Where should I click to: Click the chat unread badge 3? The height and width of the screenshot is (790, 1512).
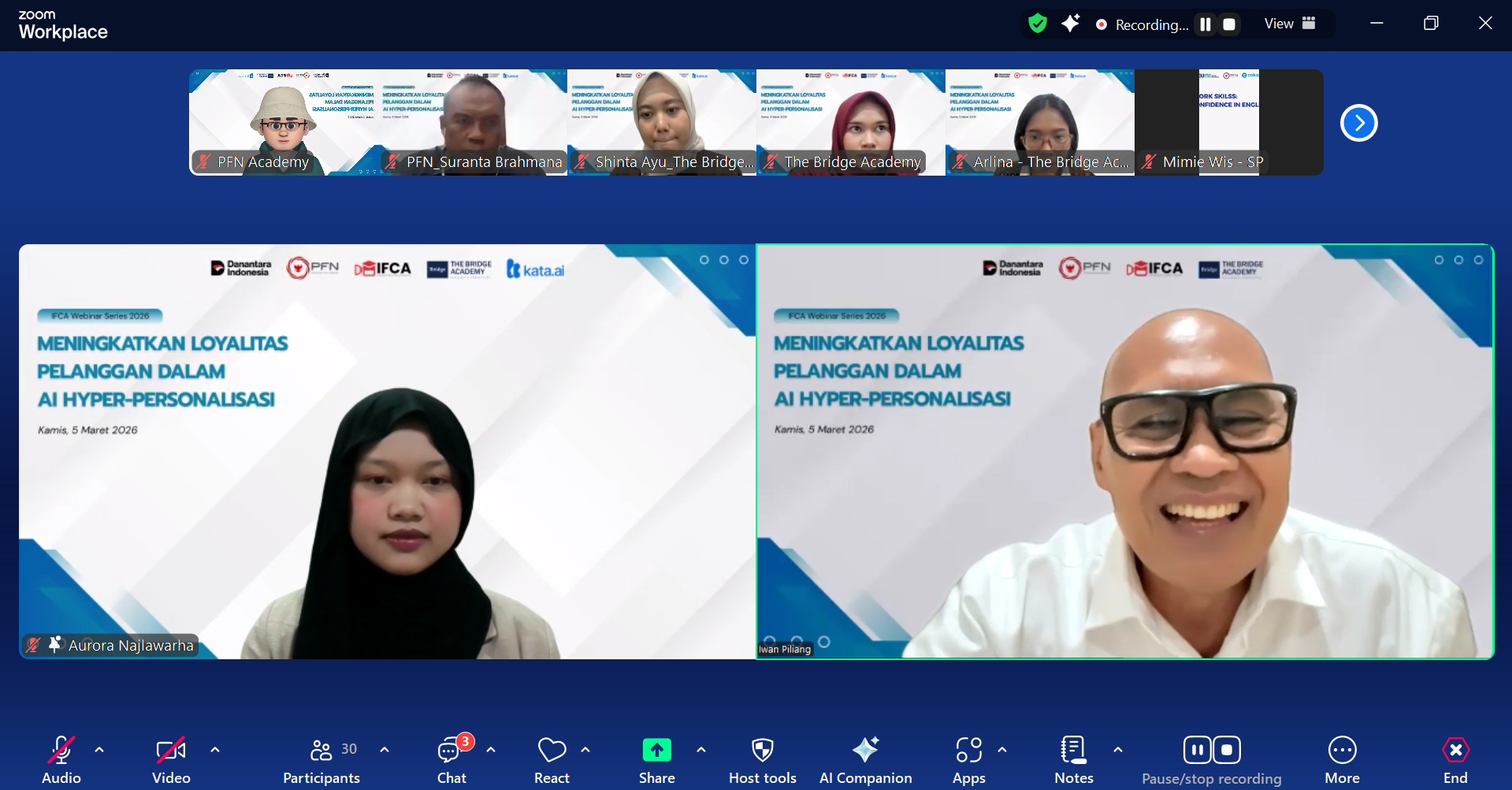tap(466, 741)
